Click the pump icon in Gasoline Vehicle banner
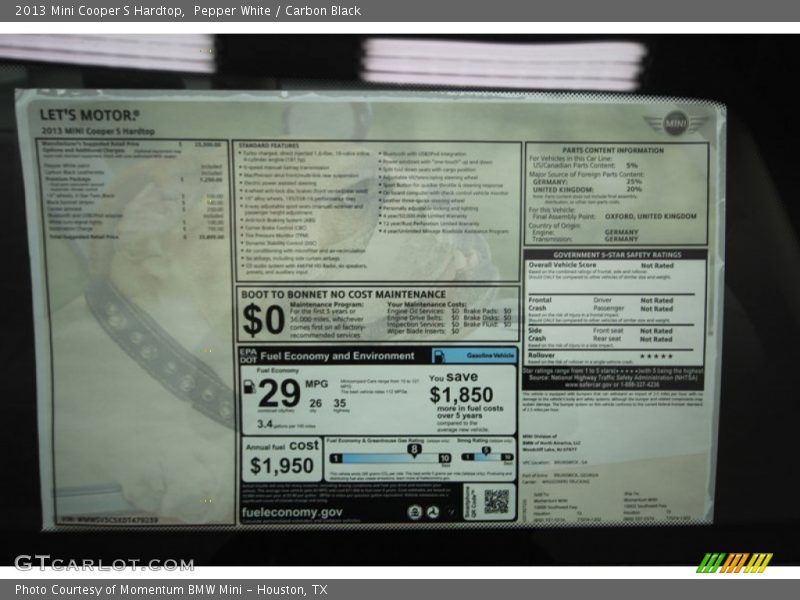800x600 pixels. click(438, 356)
